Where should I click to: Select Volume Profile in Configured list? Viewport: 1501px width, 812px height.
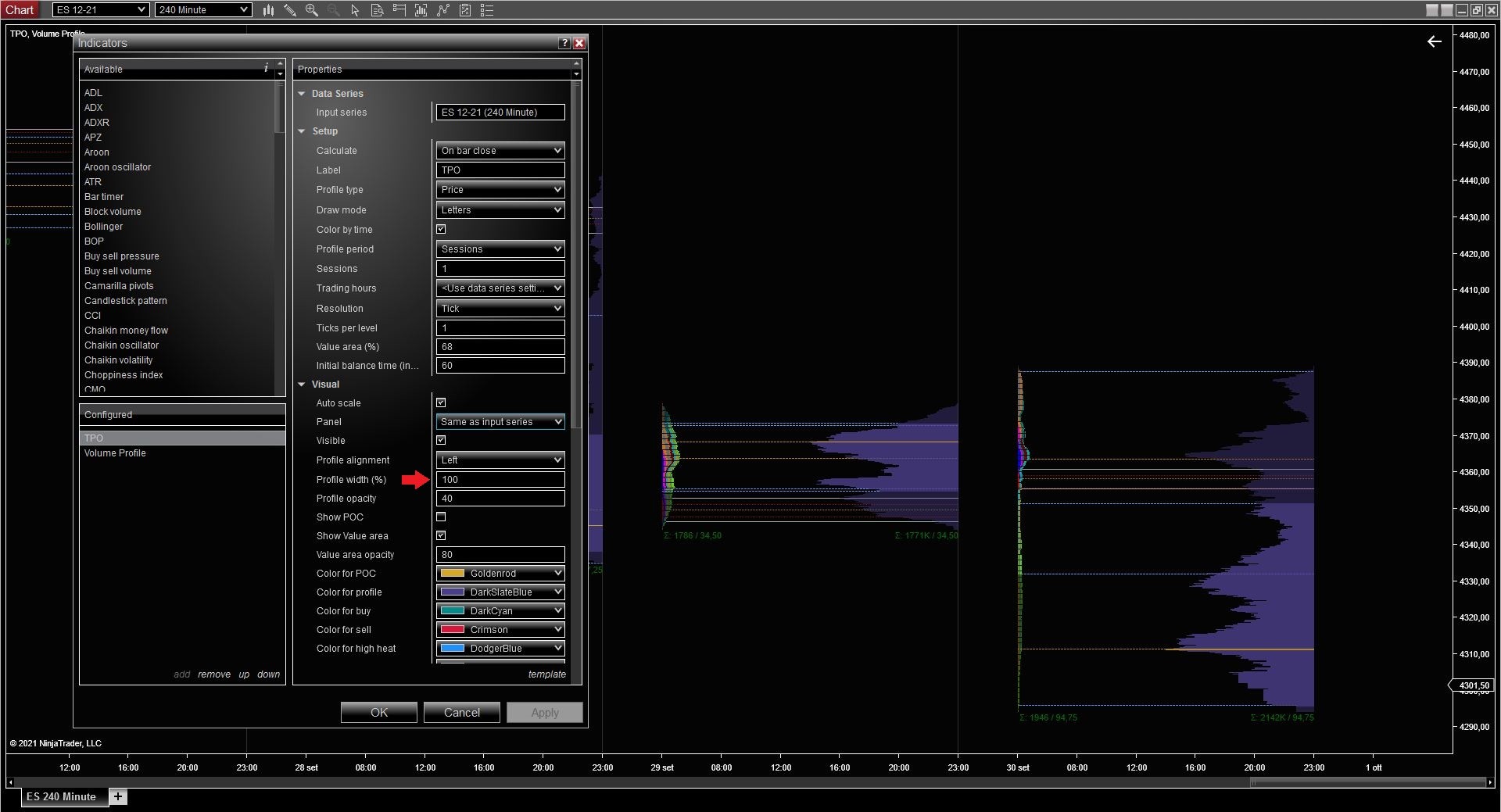pyautogui.click(x=115, y=453)
